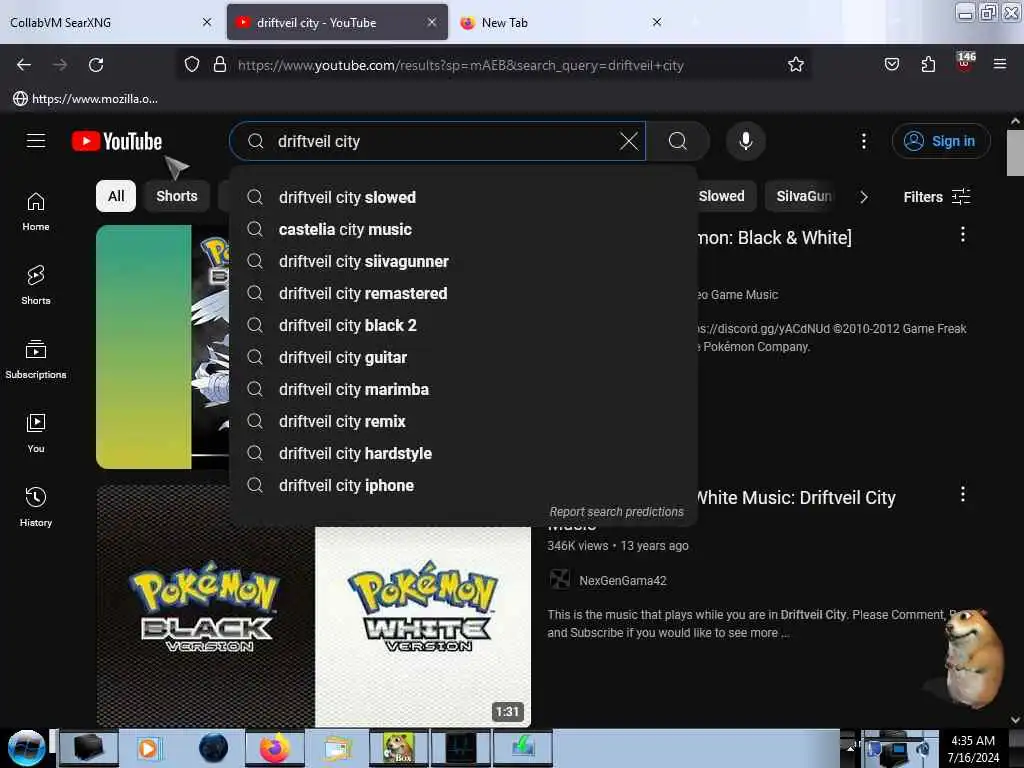This screenshot has width=1024, height=768.
Task: Focus the YouTube search input field
Action: click(438, 141)
